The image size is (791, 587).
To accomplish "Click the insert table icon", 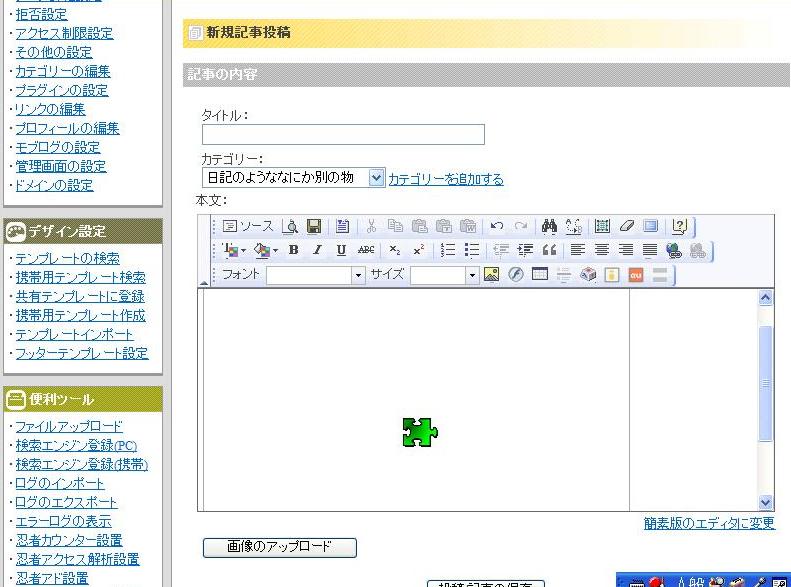I will (x=540, y=275).
